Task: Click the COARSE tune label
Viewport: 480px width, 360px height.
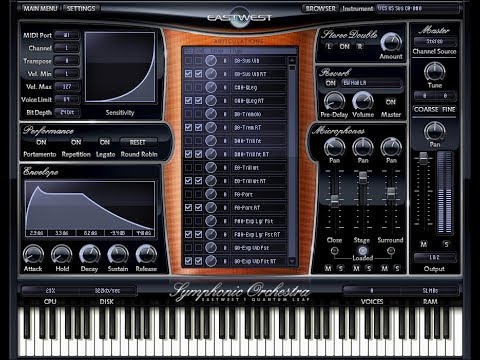Action: pyautogui.click(x=426, y=109)
